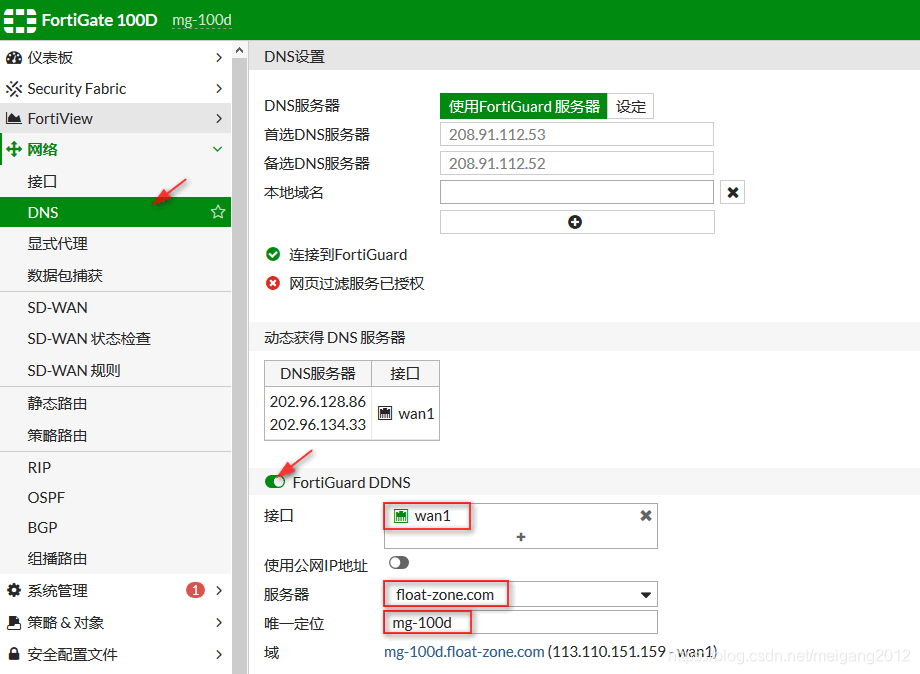Click the DNS服务器 table column header
The width and height of the screenshot is (920, 674).
coord(318,374)
